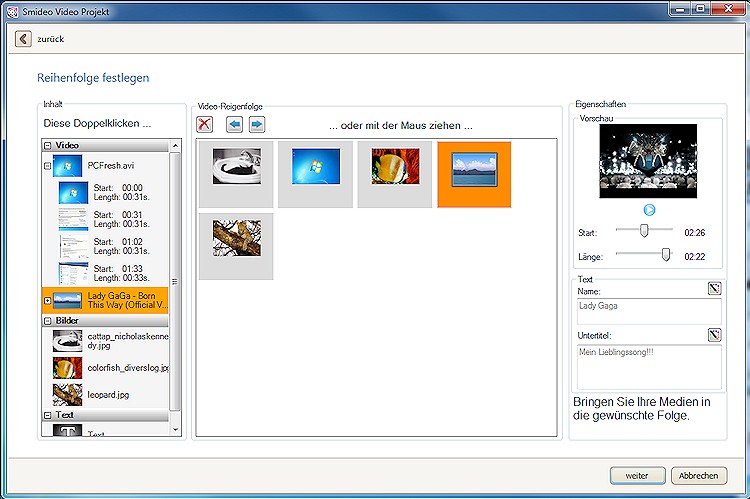Click the back arrow icon beside zurück
This screenshot has width=750, height=499.
tap(23, 39)
